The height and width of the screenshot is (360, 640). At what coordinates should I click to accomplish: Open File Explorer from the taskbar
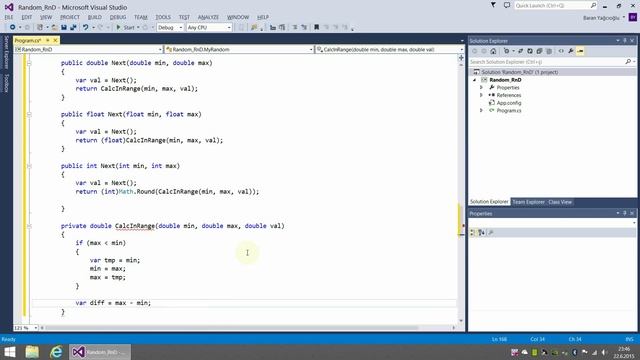(32, 352)
